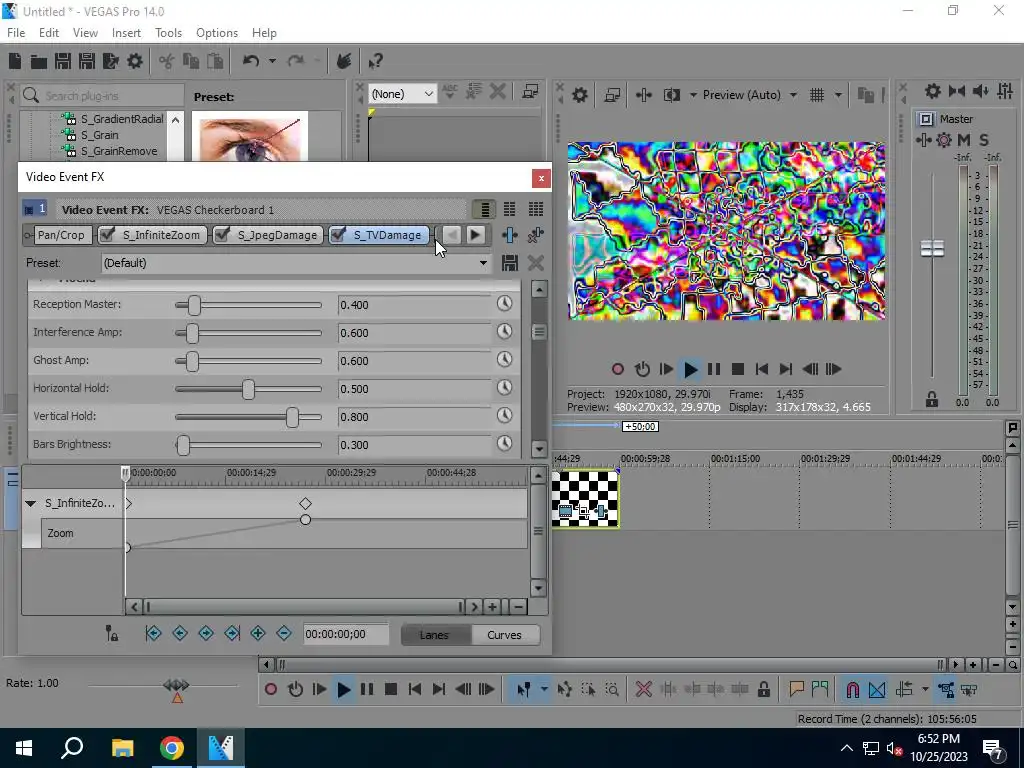Viewport: 1024px width, 768px height.
Task: Open Google Chrome from the taskbar
Action: click(172, 748)
